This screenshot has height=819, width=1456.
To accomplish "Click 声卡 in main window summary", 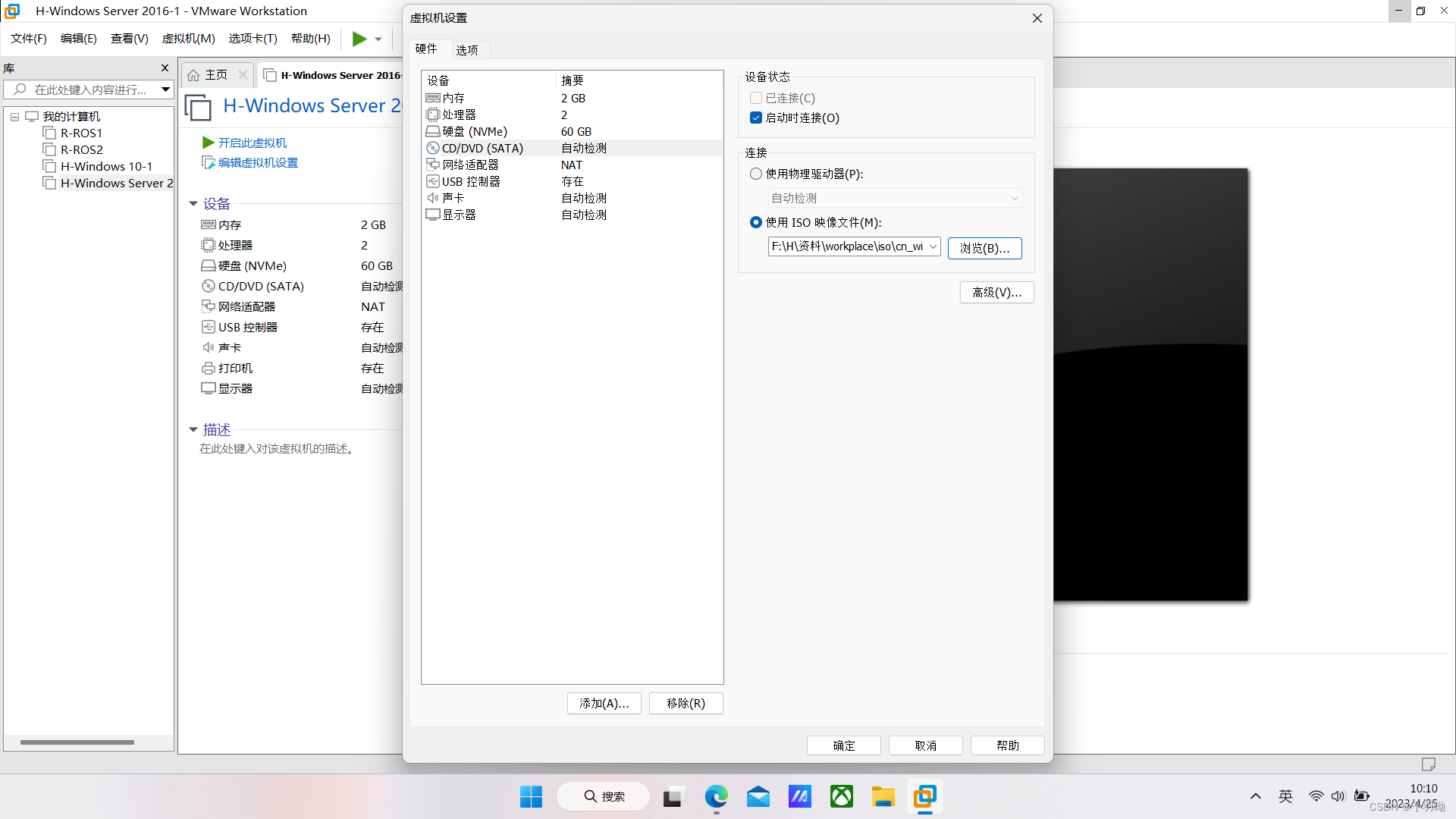I will point(230,347).
